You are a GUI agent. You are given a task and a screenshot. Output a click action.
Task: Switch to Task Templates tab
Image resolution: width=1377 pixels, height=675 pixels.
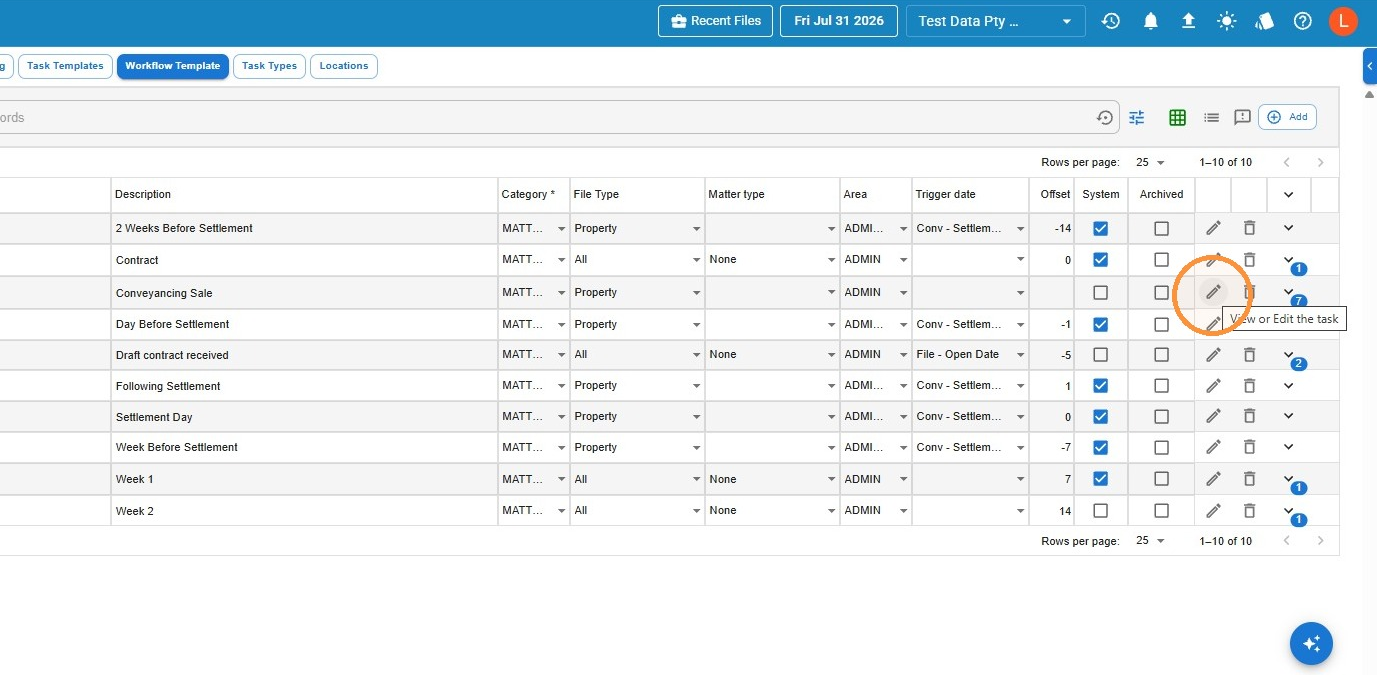(65, 66)
